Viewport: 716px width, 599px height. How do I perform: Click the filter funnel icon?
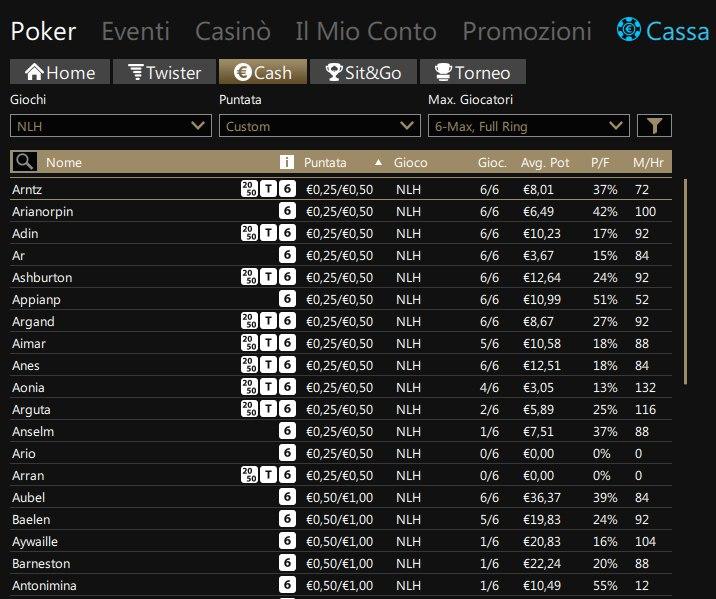(x=654, y=126)
